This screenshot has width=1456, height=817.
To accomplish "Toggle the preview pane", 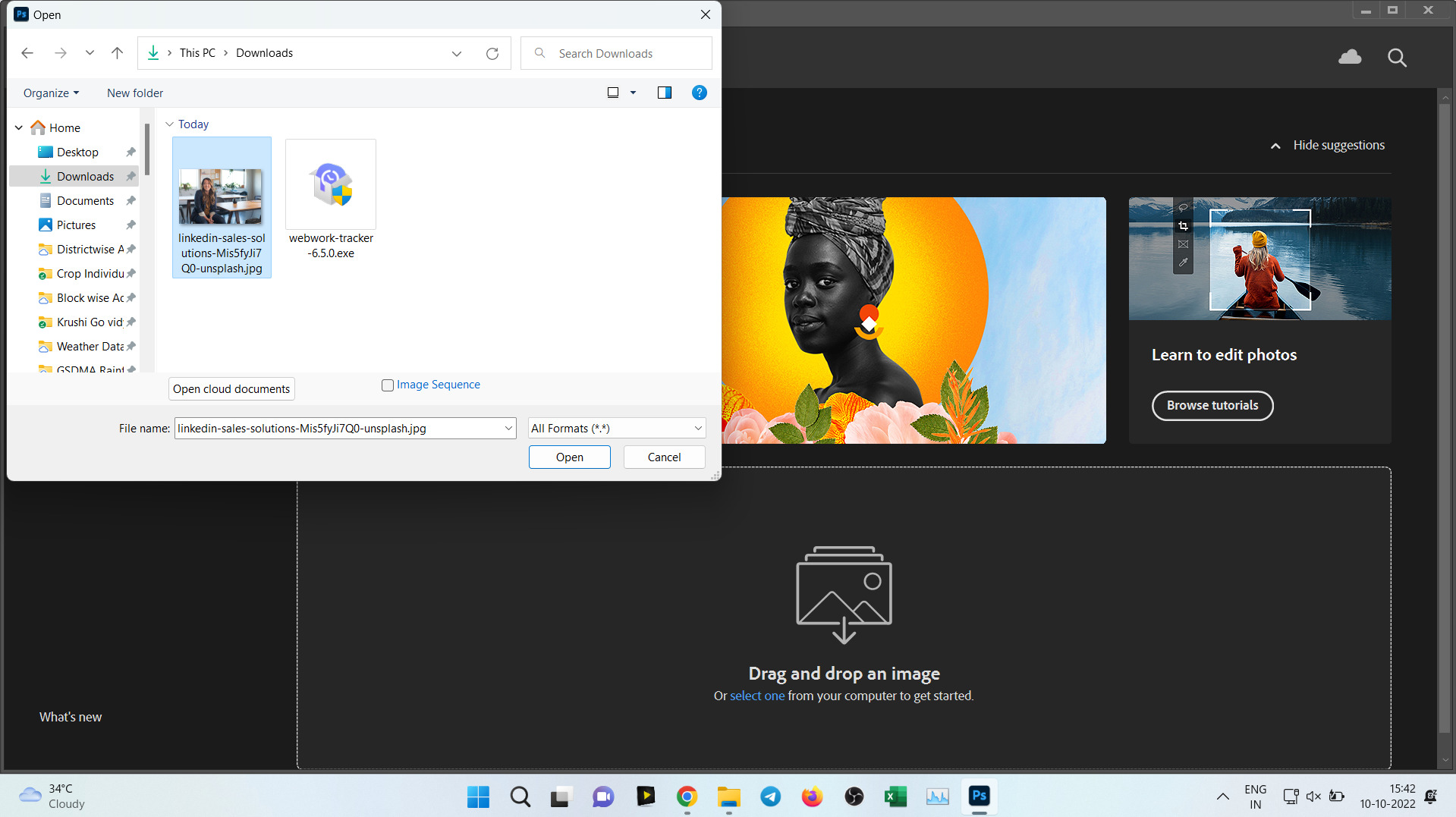I will pos(665,93).
